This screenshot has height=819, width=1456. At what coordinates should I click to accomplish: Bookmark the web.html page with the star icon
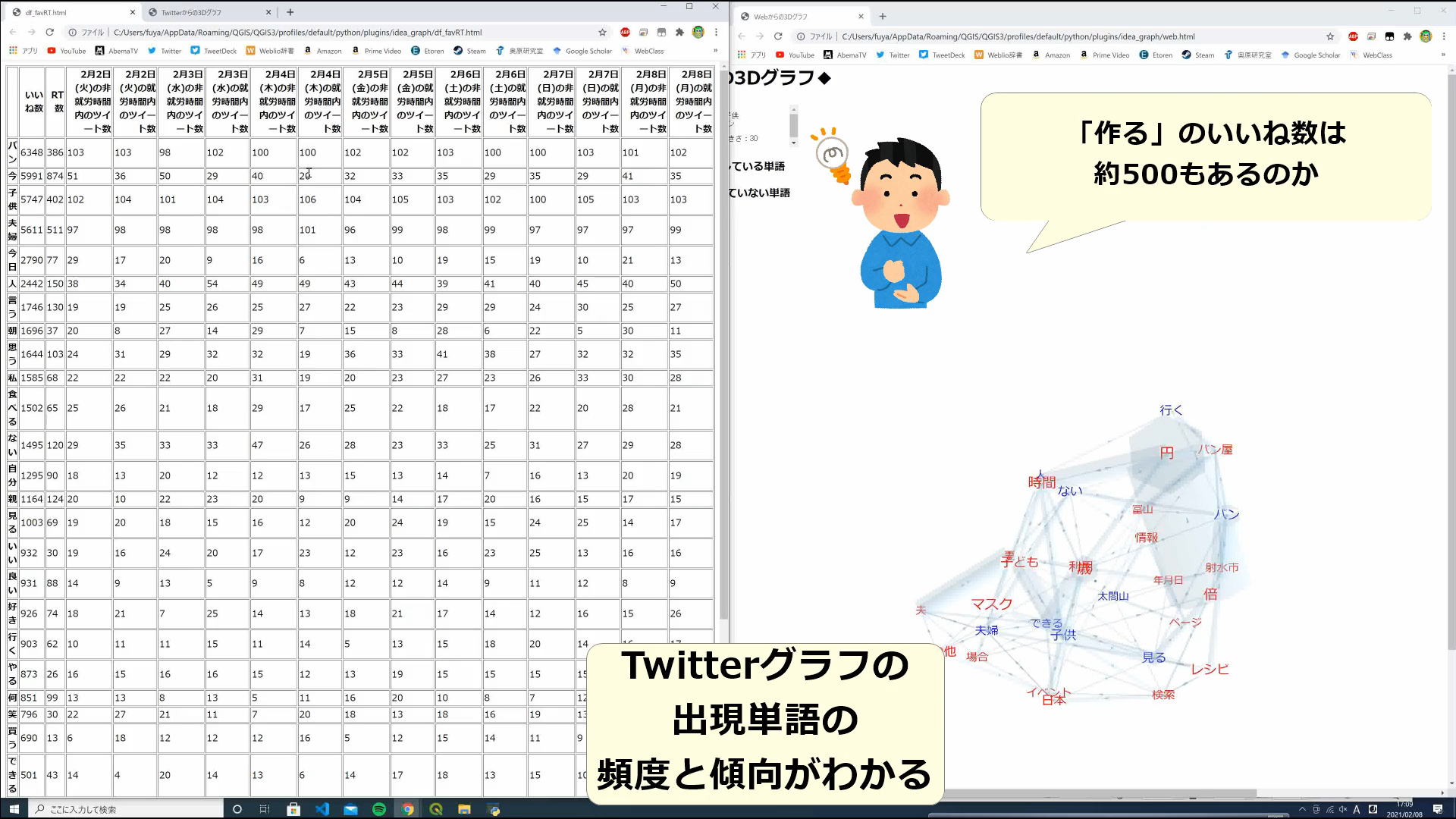(1330, 36)
